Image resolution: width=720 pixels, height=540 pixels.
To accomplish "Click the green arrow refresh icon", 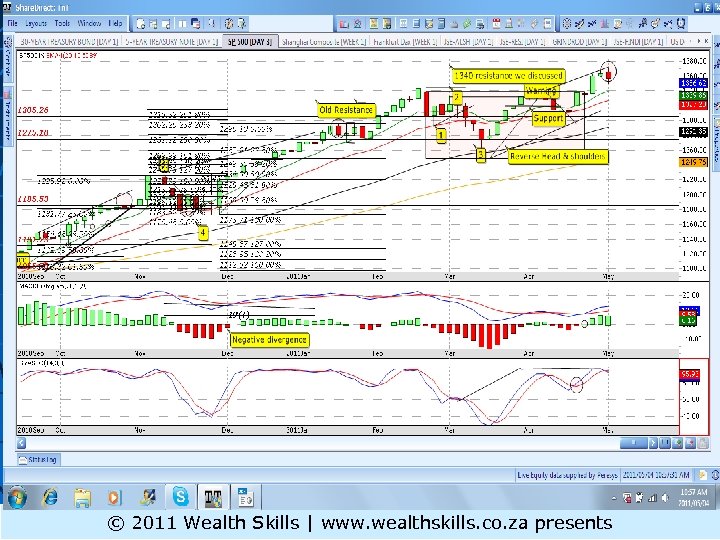I will click(467, 23).
